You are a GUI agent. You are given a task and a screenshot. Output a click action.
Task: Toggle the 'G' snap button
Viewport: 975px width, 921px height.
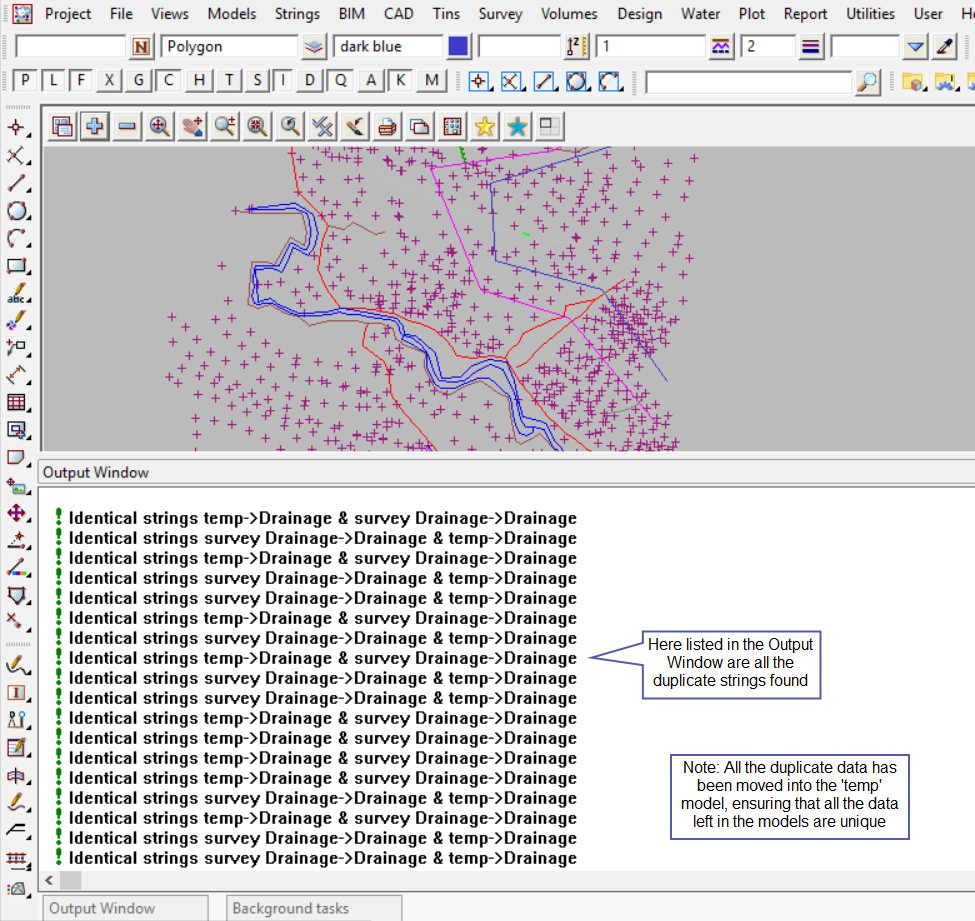click(139, 81)
